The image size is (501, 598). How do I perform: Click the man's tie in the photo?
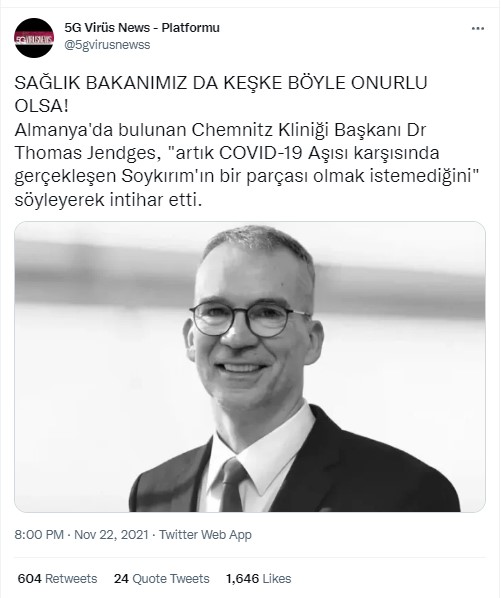pyautogui.click(x=232, y=485)
